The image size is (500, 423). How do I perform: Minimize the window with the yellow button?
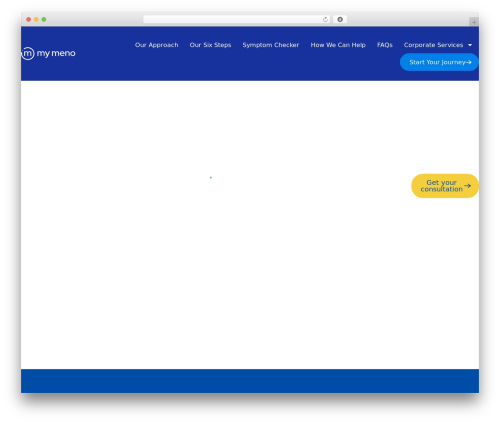coord(36,20)
